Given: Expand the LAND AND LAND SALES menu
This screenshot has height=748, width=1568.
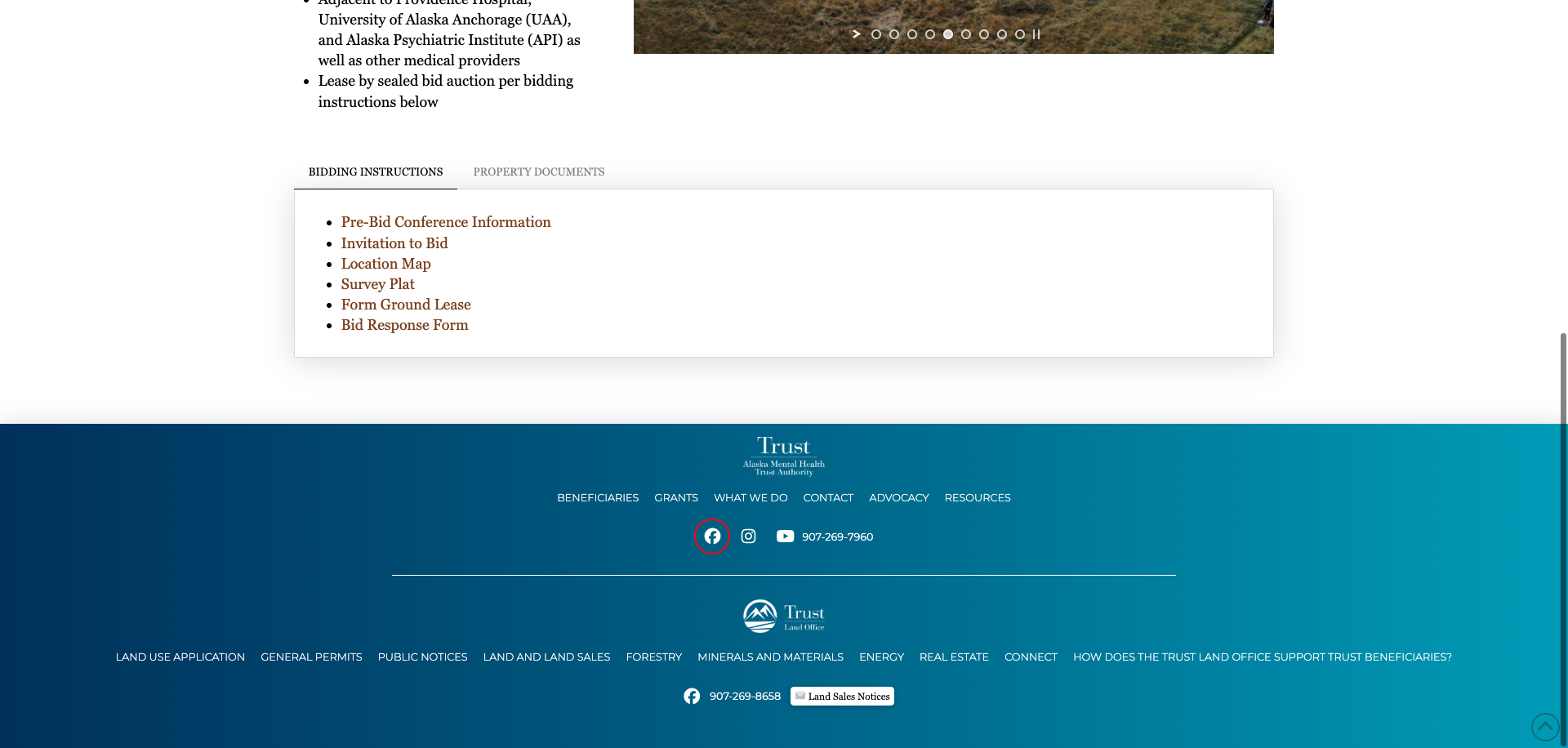Looking at the screenshot, I should click(x=546, y=657).
